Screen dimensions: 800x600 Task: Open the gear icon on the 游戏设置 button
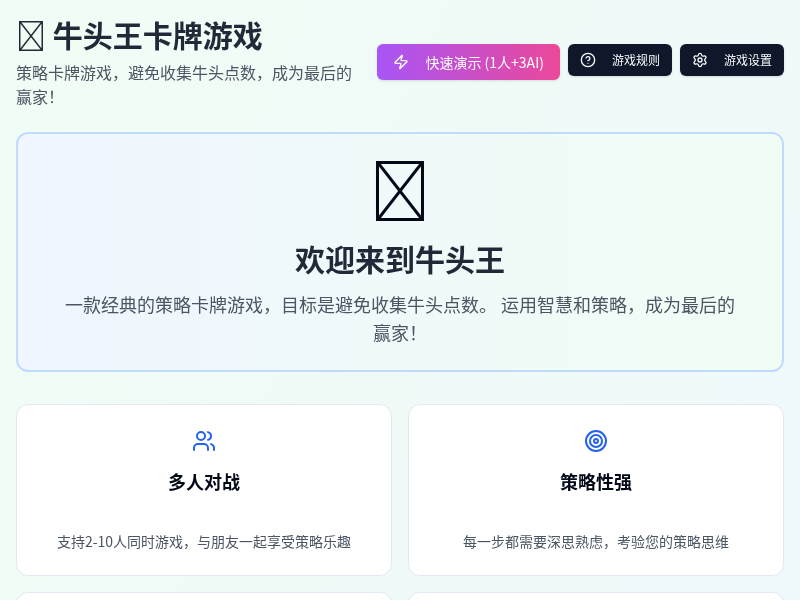(700, 60)
